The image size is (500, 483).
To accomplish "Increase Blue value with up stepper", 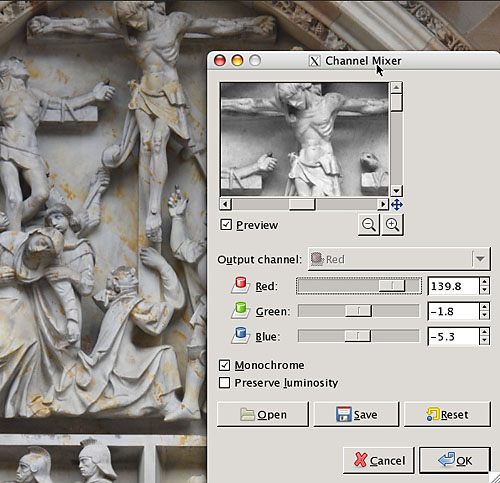I will click(484, 332).
